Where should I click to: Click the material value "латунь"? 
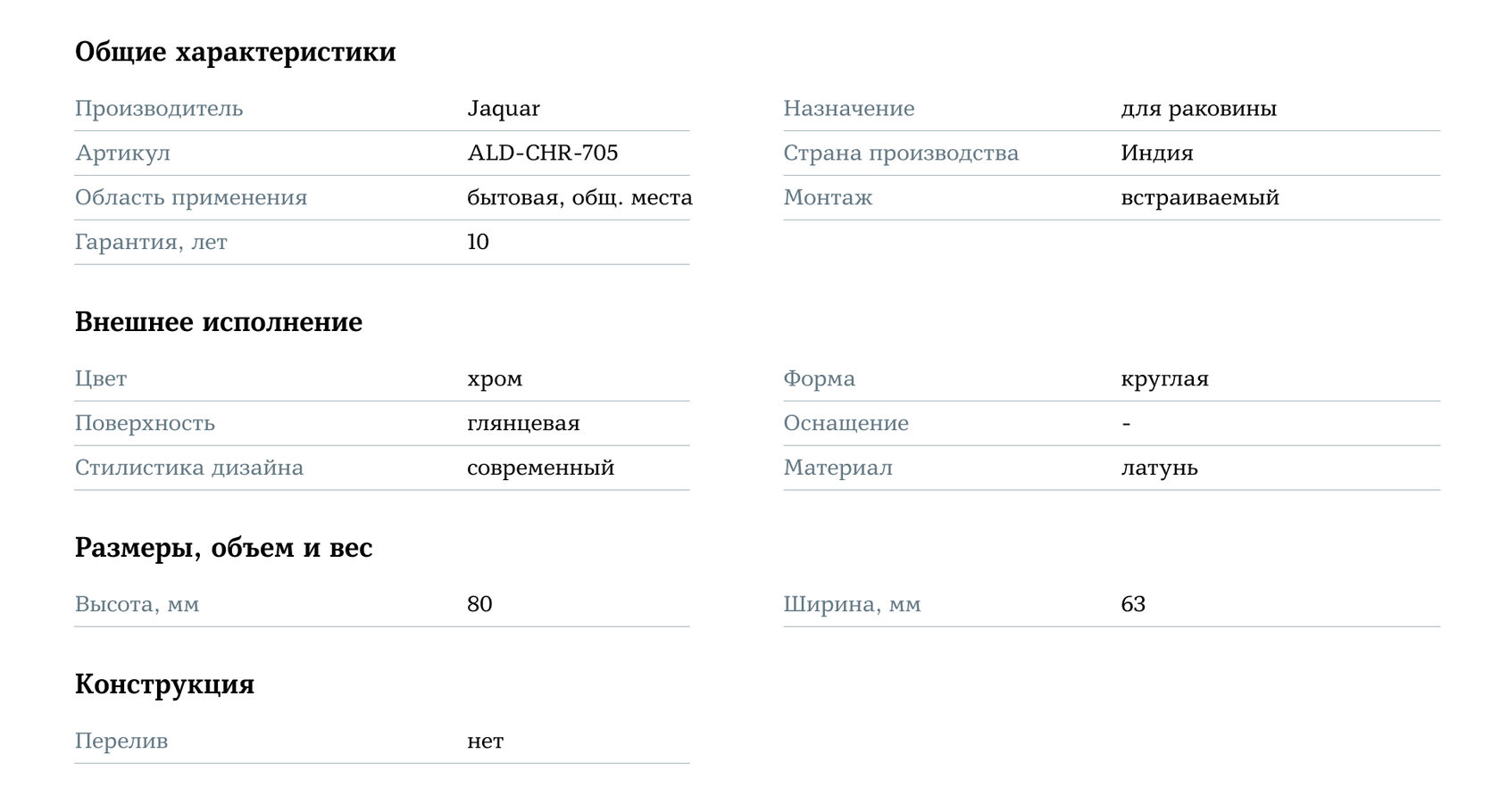[1159, 468]
